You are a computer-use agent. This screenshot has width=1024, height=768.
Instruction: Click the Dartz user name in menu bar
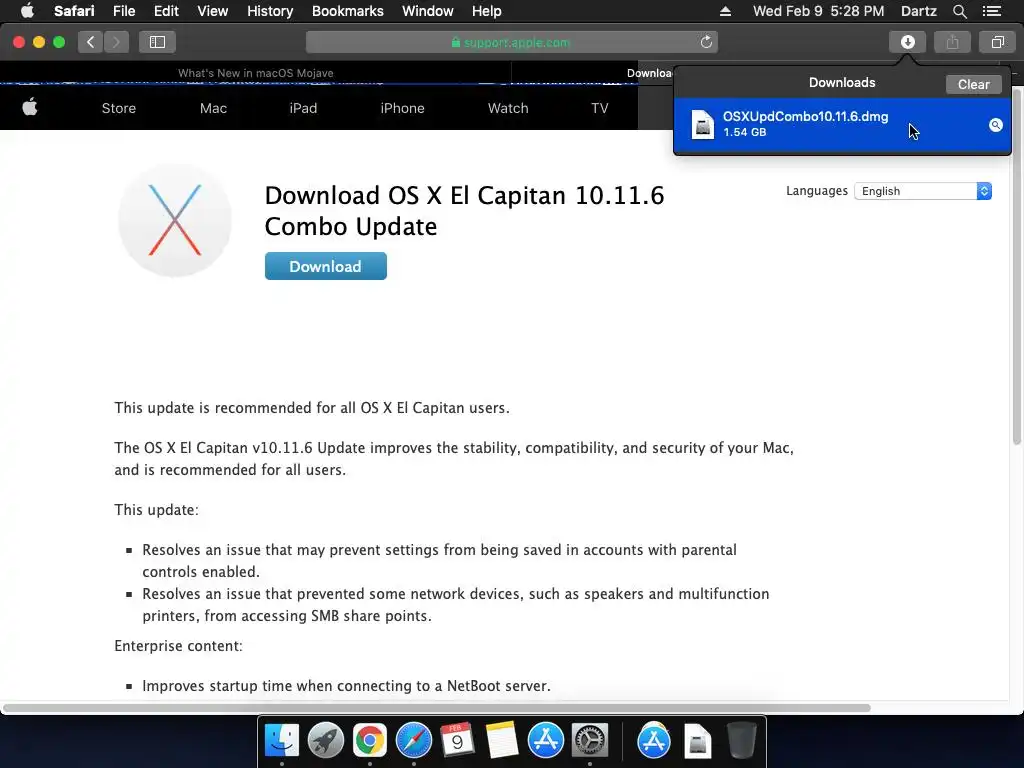point(918,11)
